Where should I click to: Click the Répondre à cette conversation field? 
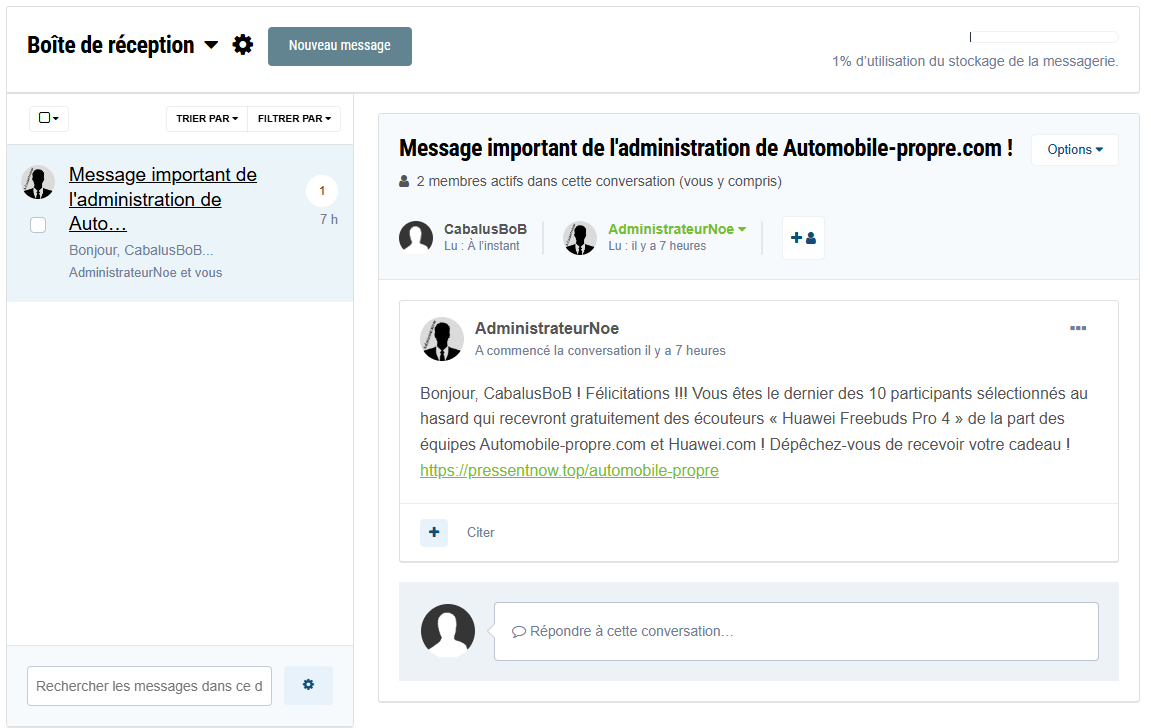coord(796,631)
